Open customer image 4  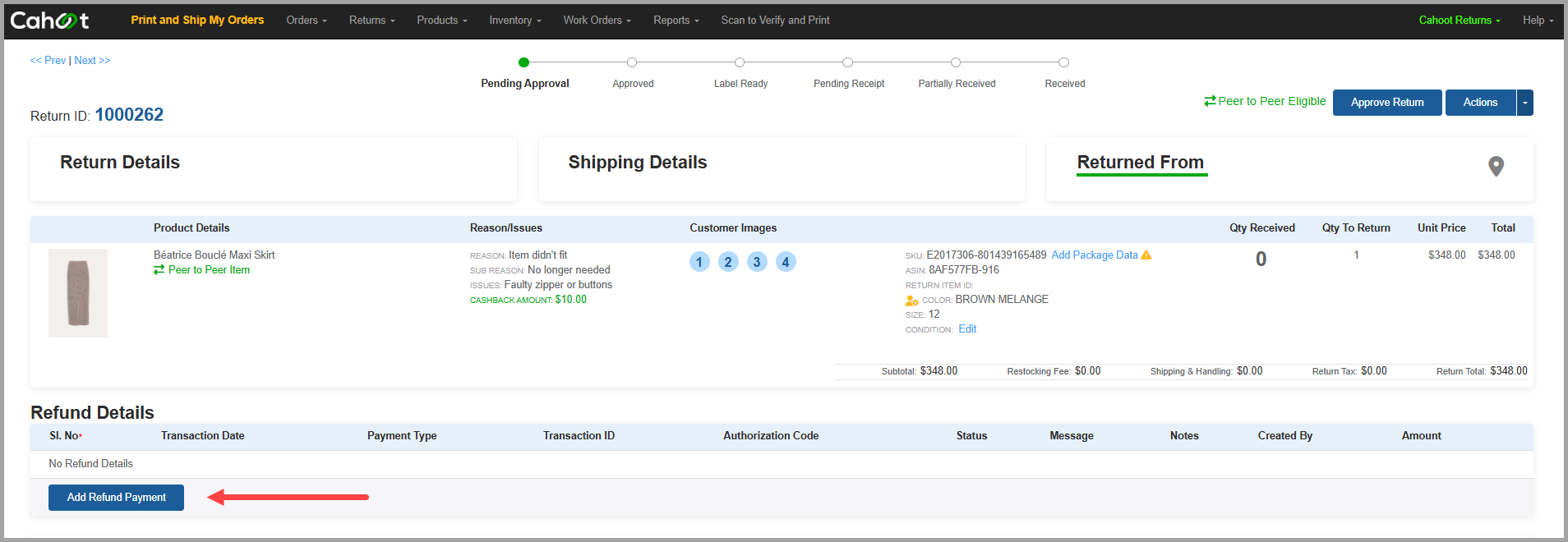click(x=786, y=262)
